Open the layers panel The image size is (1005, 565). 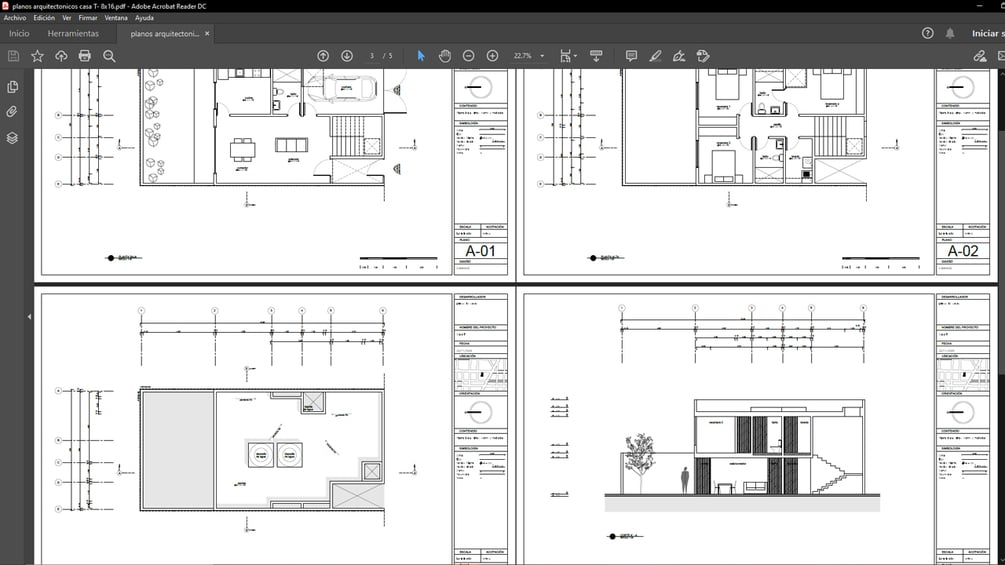12,138
